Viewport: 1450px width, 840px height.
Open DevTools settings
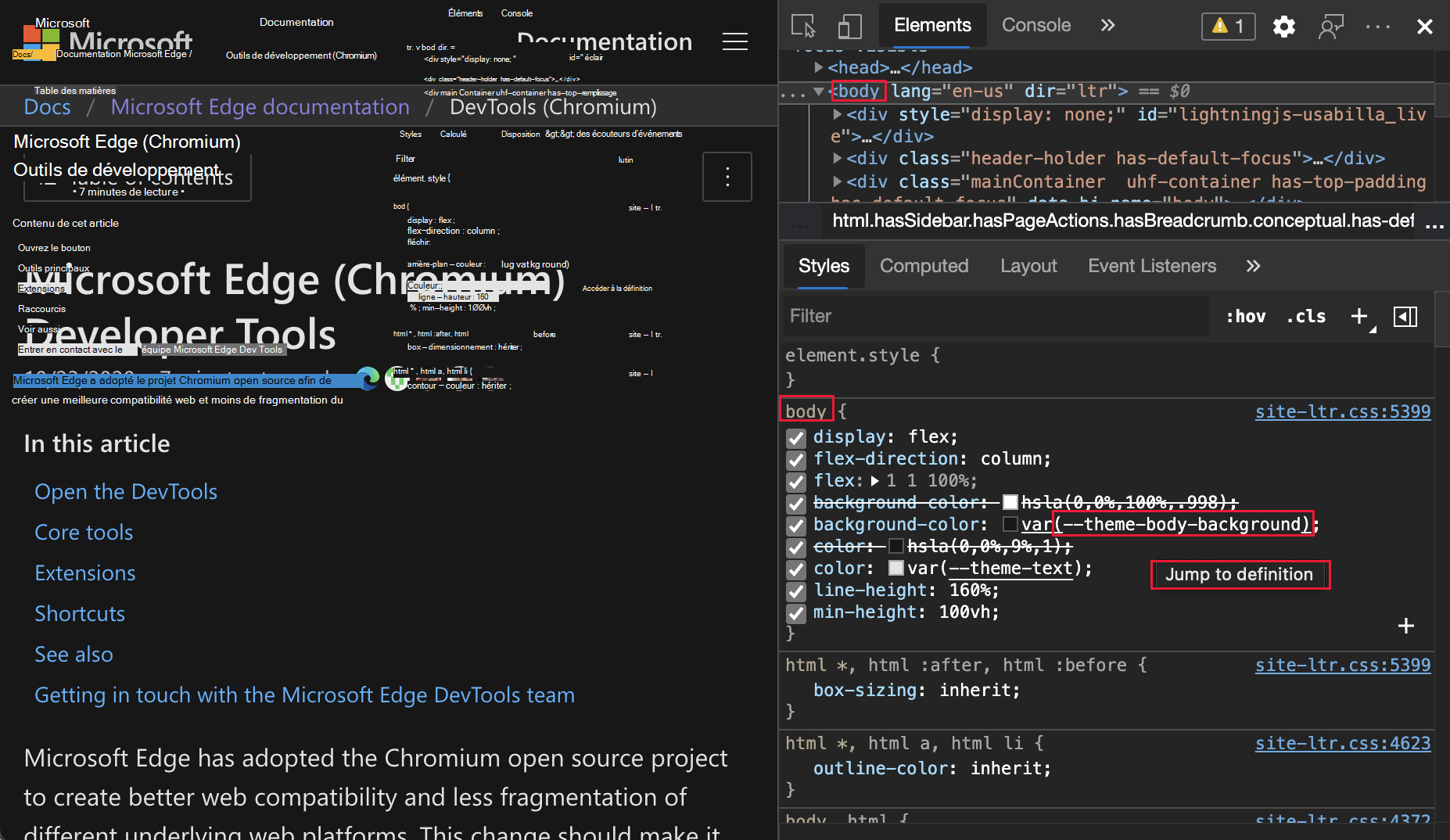pyautogui.click(x=1284, y=26)
